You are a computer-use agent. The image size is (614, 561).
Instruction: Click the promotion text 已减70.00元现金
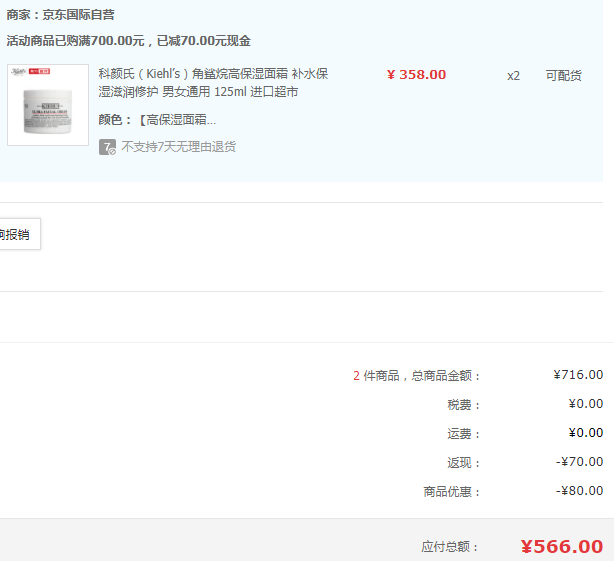[x=204, y=41]
